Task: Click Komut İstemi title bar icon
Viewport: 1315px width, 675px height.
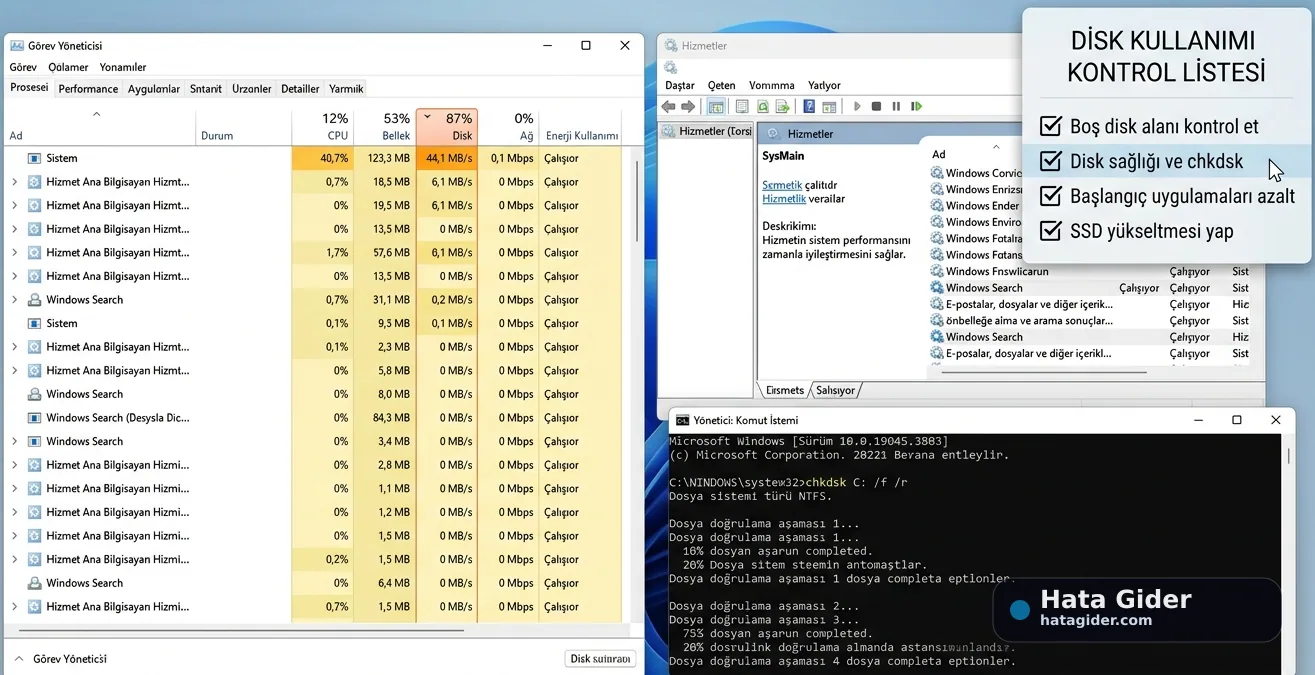Action: tap(682, 421)
